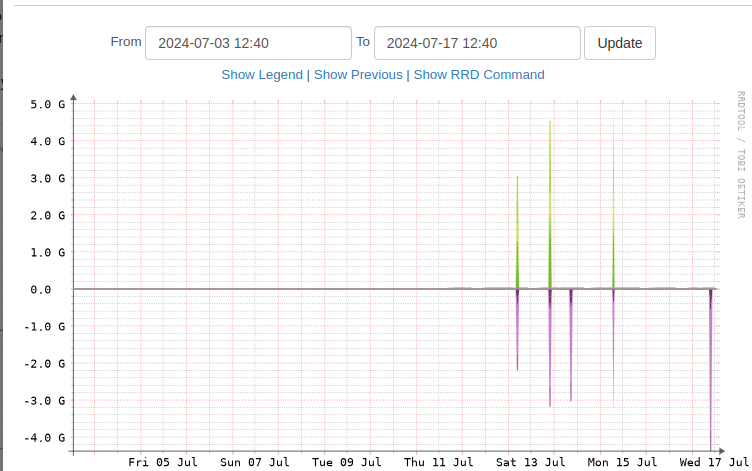The height and width of the screenshot is (471, 752).
Task: Click the green spike reaching 3.0 G
Action: 517,233
